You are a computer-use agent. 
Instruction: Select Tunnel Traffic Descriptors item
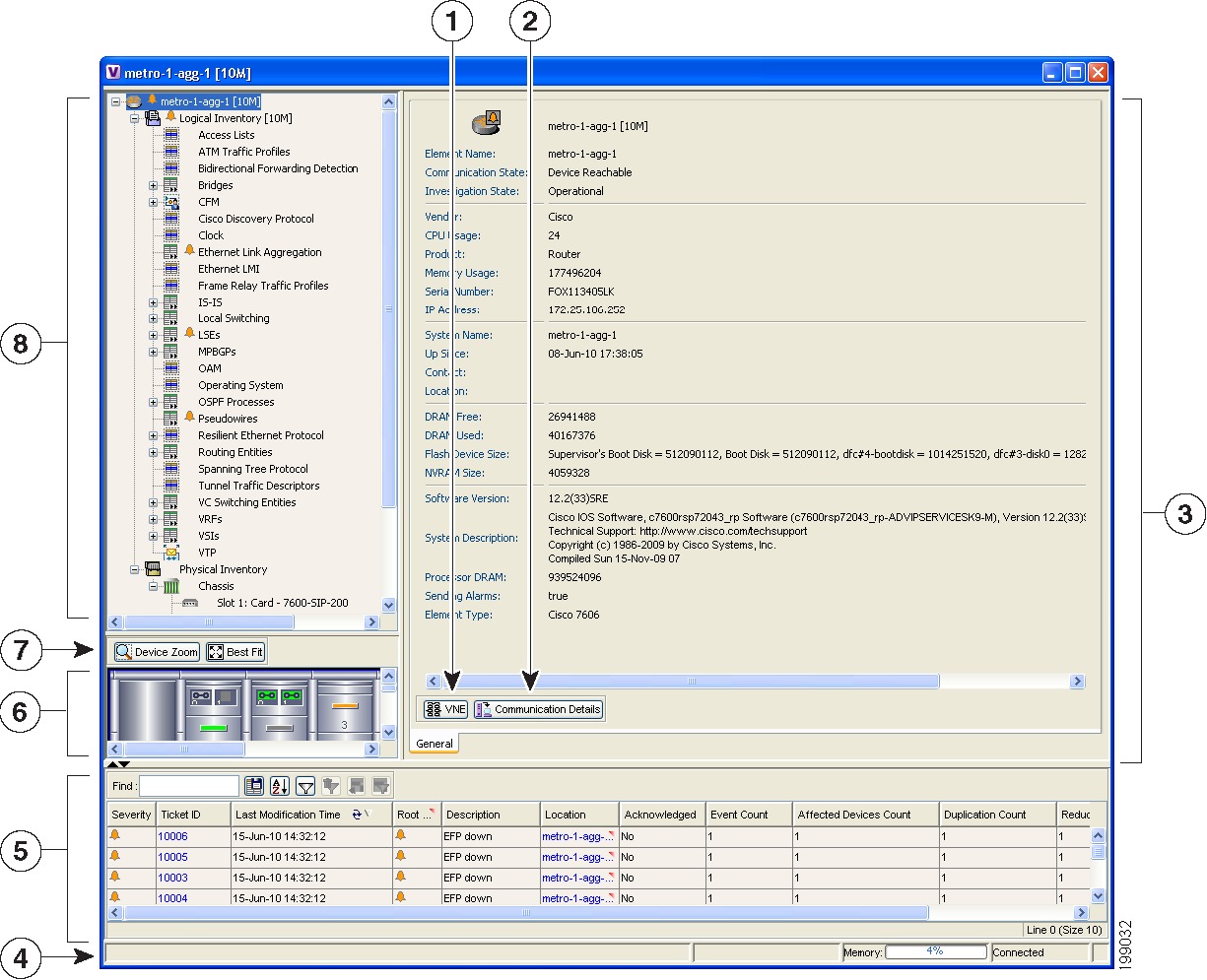pyautogui.click(x=259, y=486)
